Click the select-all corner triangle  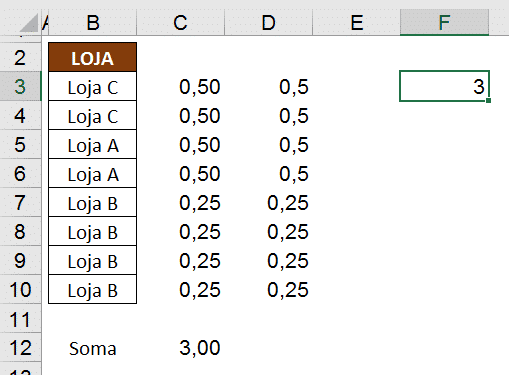29,23
